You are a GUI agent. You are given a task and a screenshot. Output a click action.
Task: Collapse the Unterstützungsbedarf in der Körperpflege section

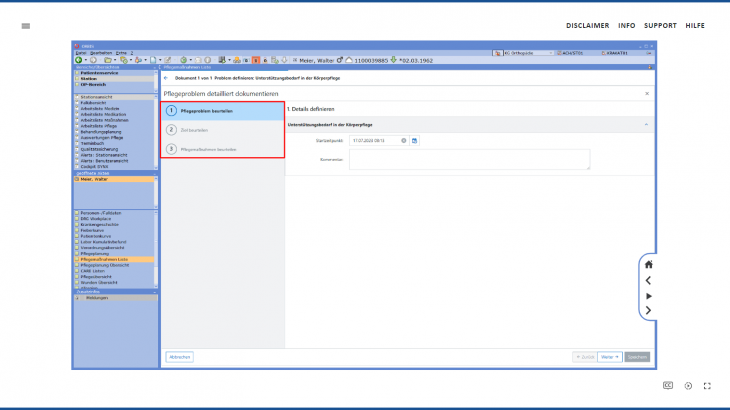(646, 124)
